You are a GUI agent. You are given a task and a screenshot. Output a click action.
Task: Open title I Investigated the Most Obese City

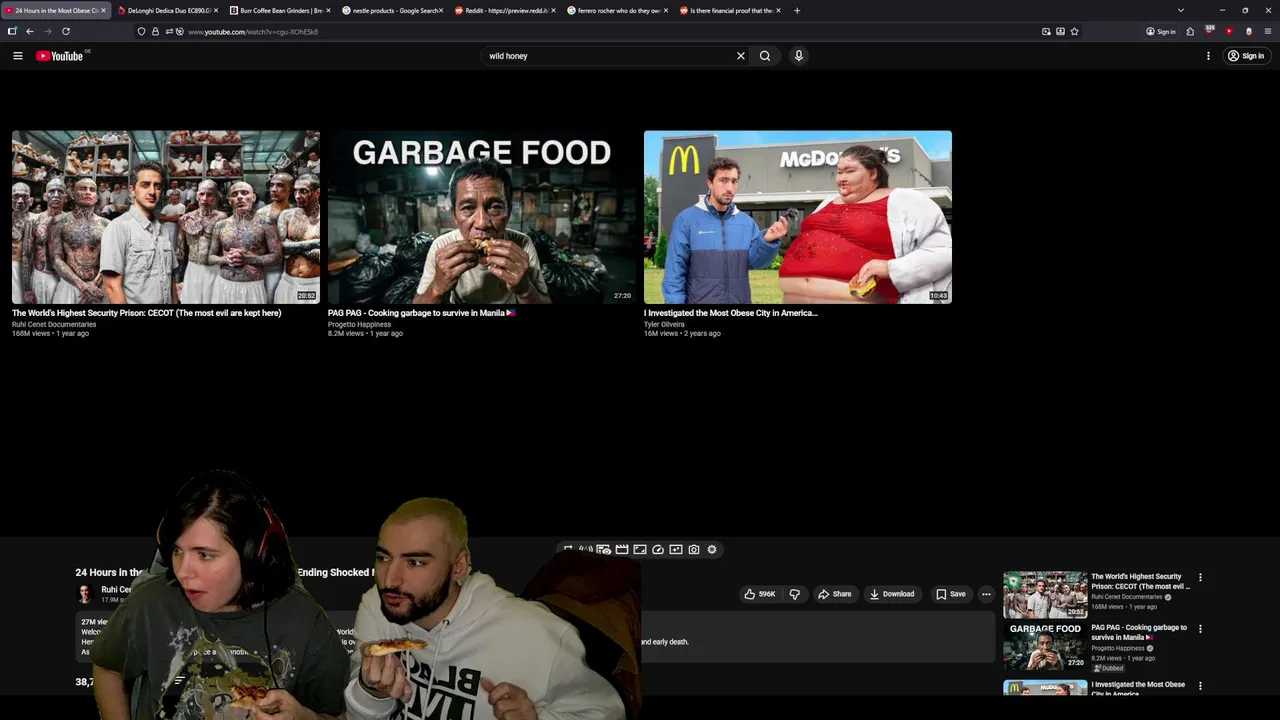coord(731,313)
